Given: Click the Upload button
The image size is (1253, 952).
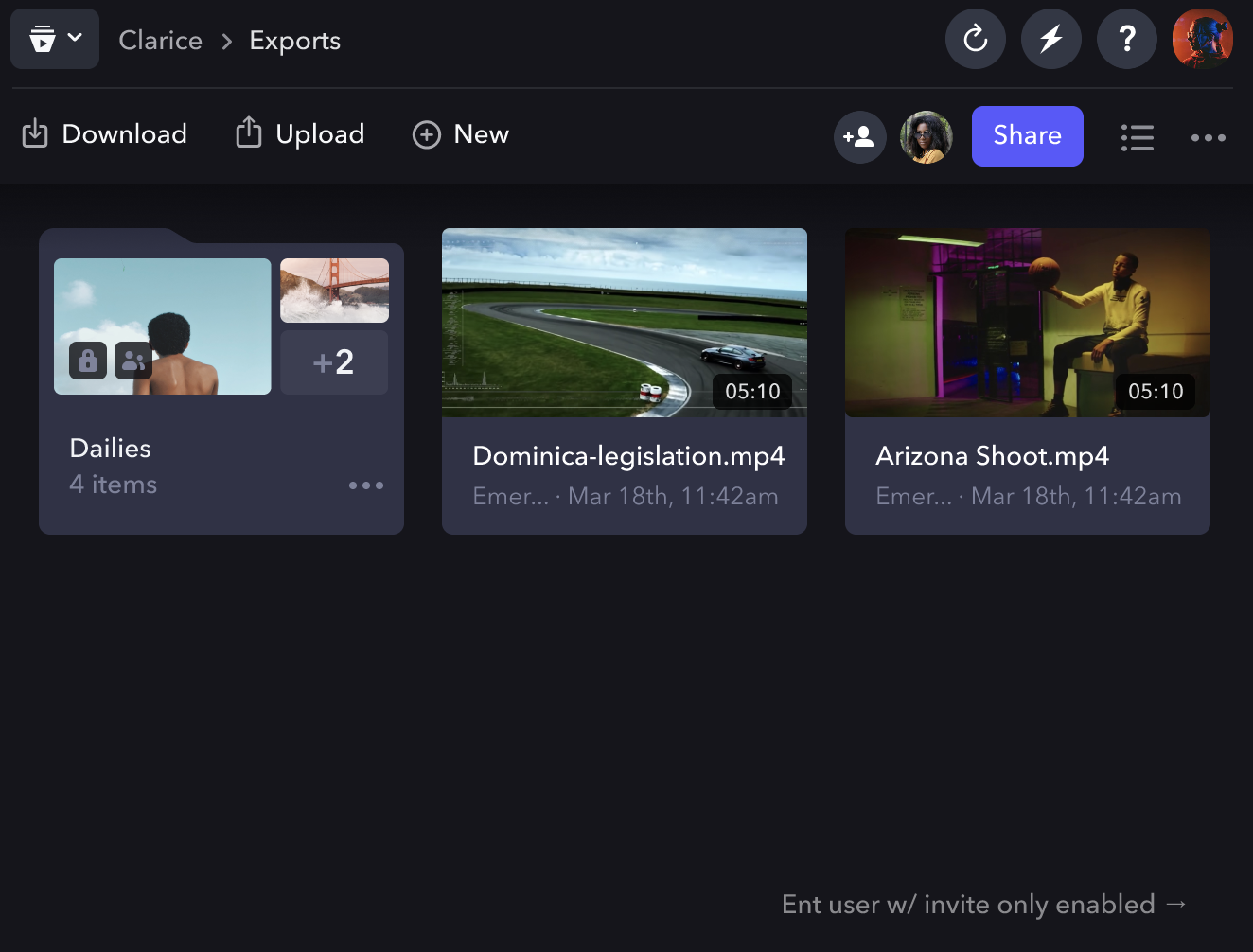Looking at the screenshot, I should [300, 134].
